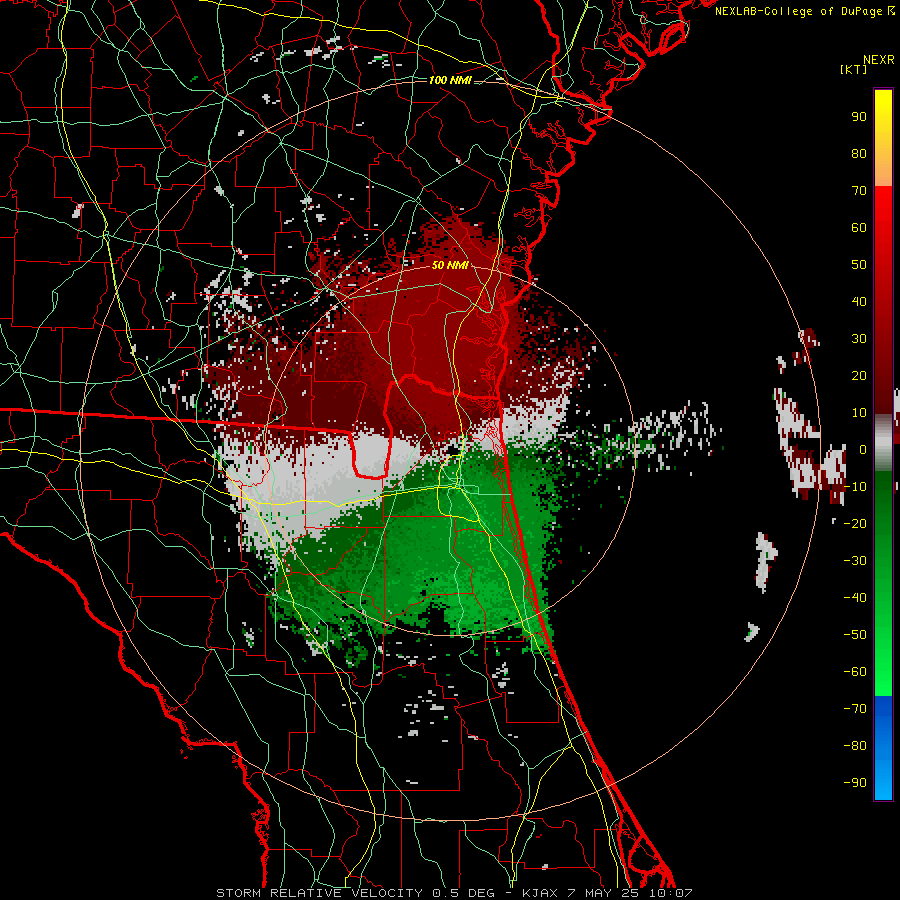
Task: Click the -20 value on the velocity scale
Action: coord(855,523)
